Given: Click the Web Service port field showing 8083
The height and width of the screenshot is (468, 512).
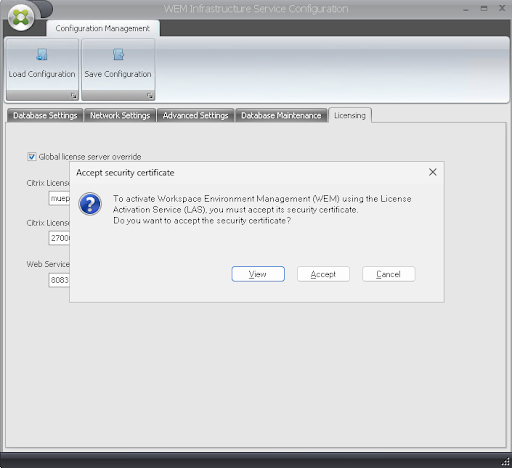Looking at the screenshot, I should [x=59, y=280].
